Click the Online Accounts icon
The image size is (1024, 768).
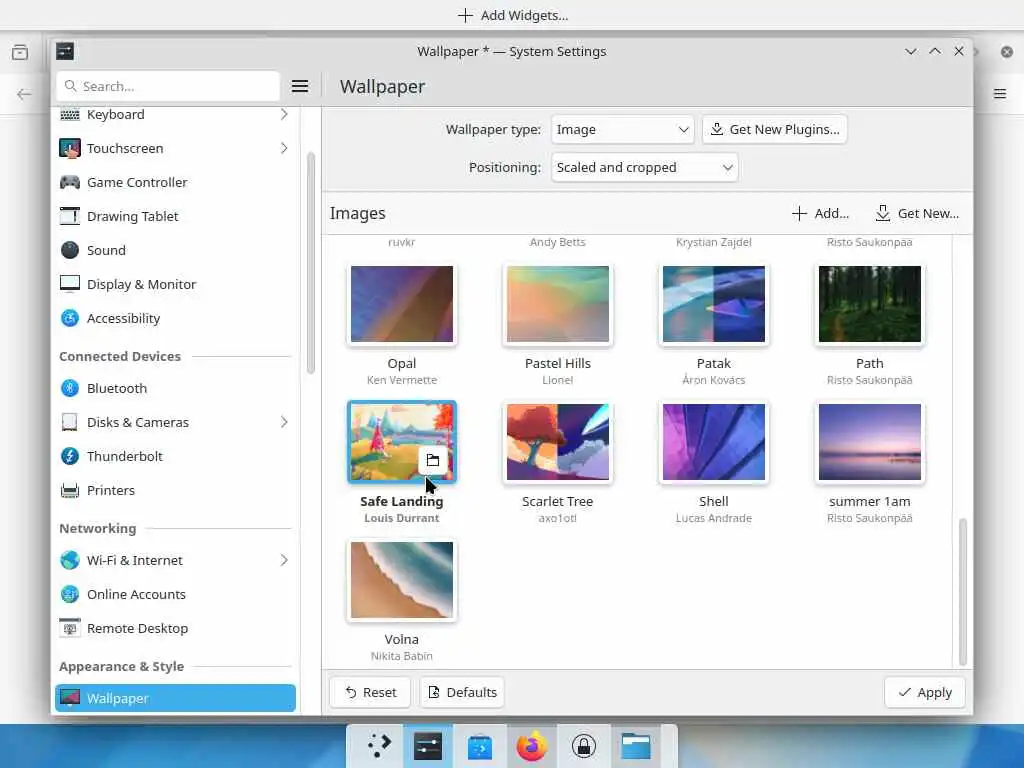(70, 594)
